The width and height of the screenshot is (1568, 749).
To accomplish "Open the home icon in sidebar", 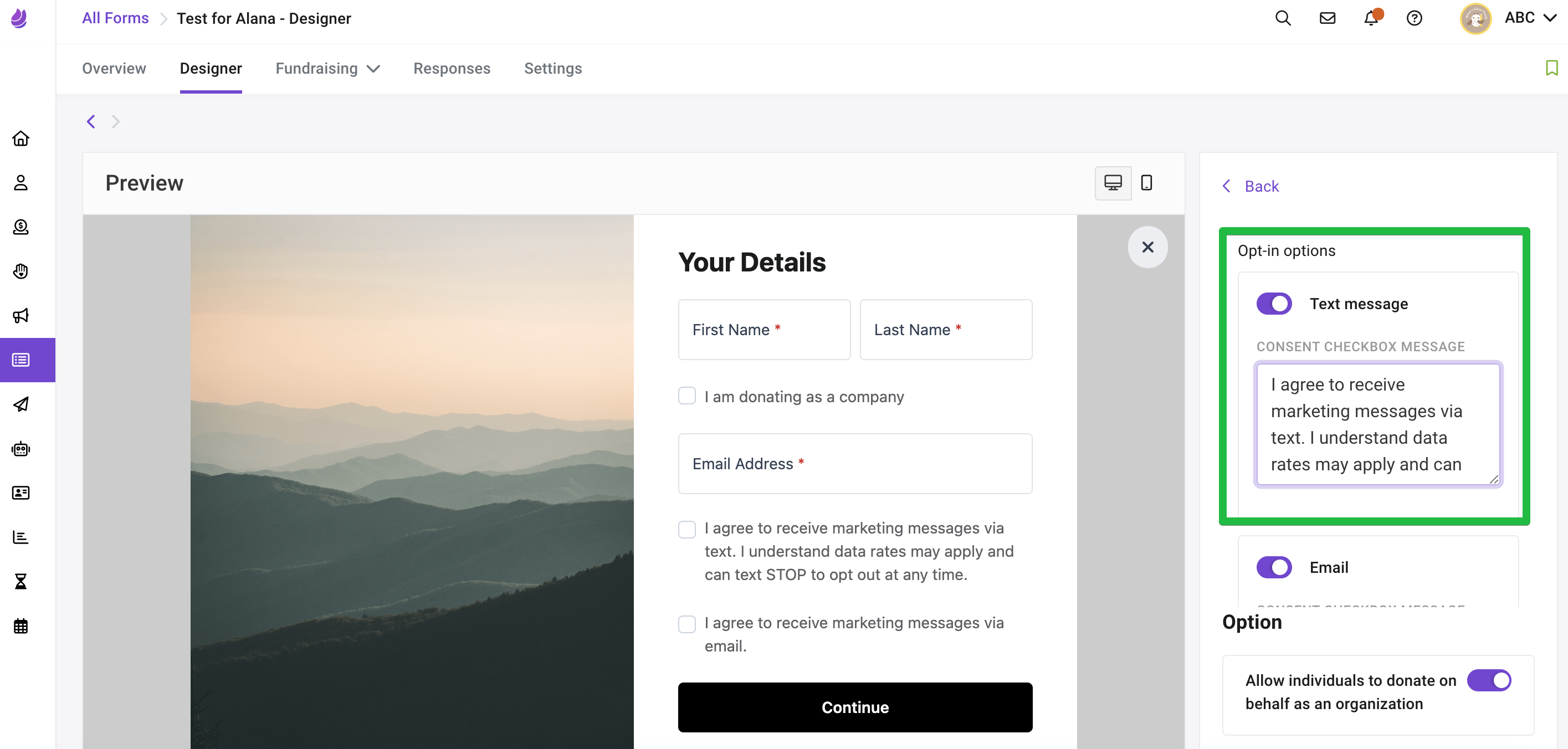I will (x=21, y=138).
